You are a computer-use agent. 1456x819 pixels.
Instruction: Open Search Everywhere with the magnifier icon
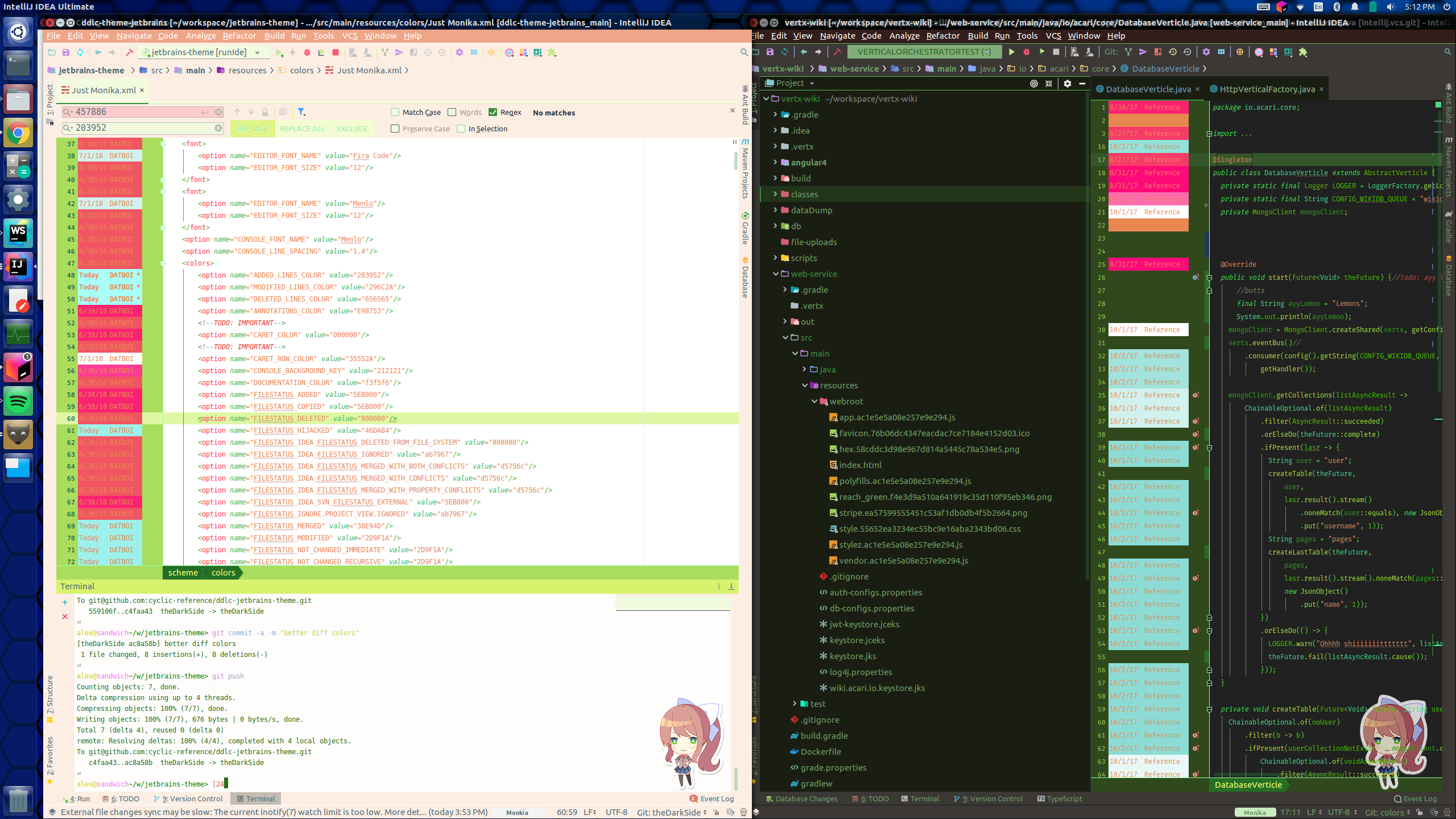point(744,53)
